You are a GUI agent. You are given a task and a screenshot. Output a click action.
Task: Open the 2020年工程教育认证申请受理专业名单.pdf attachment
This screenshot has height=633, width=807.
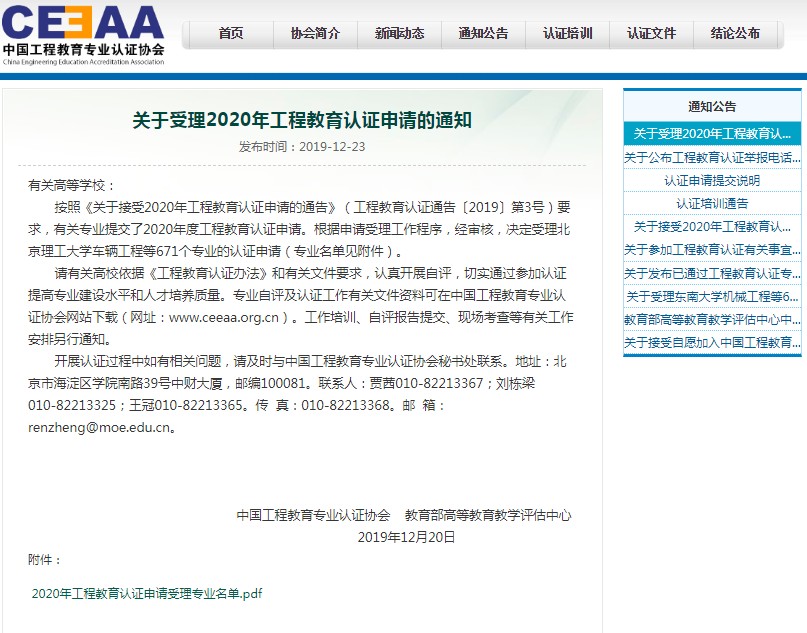coord(147,593)
